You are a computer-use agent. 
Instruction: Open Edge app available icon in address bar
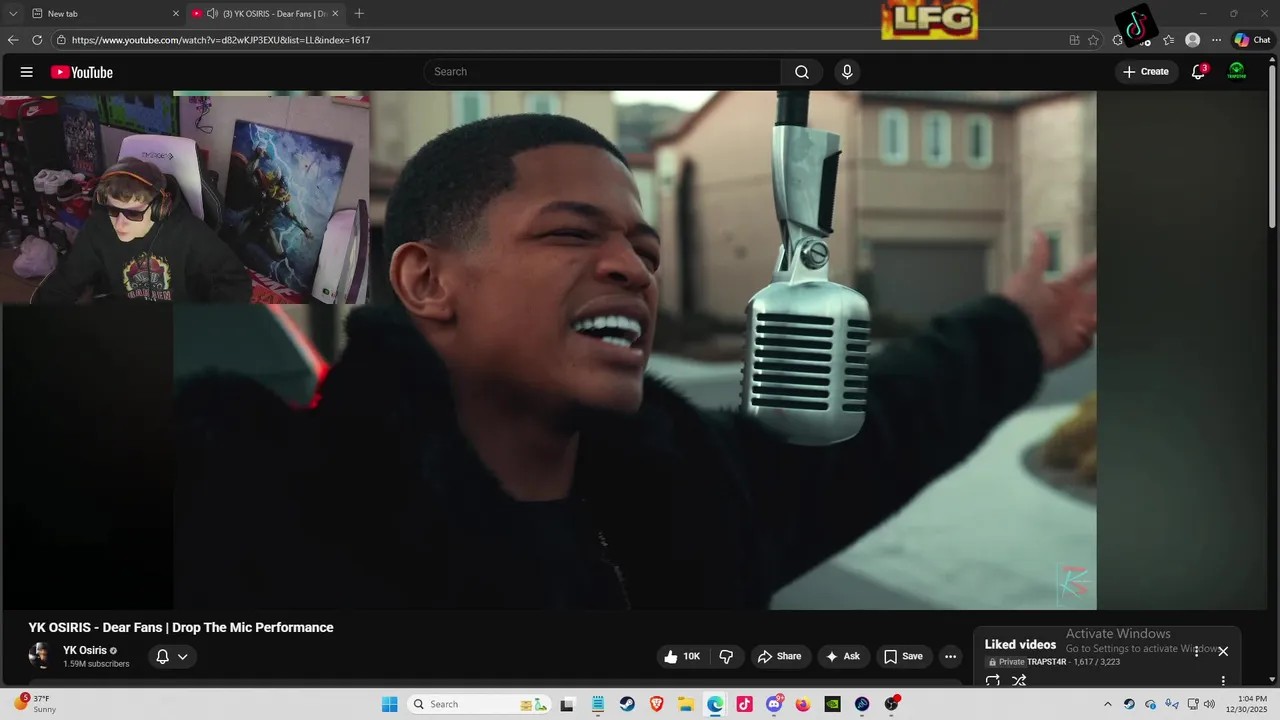[1074, 40]
